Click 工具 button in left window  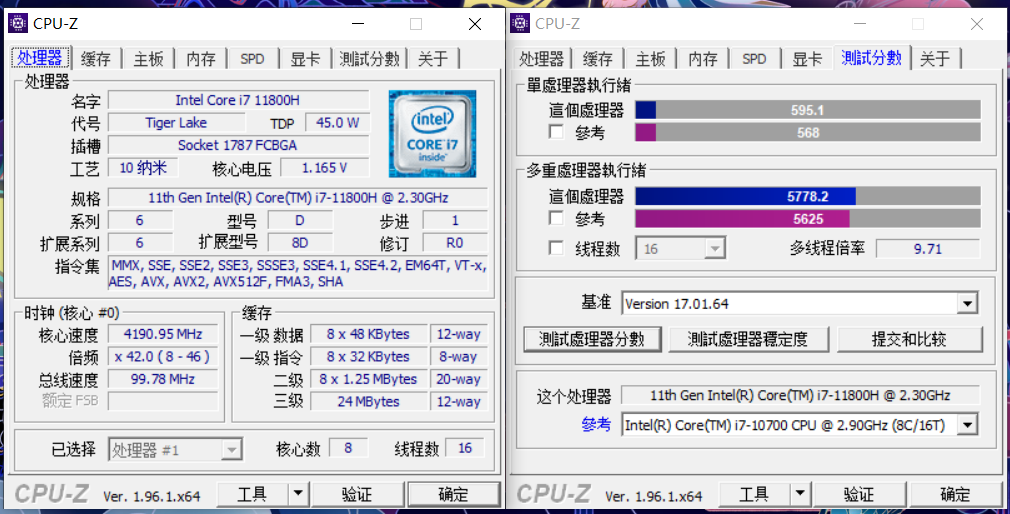(x=252, y=494)
